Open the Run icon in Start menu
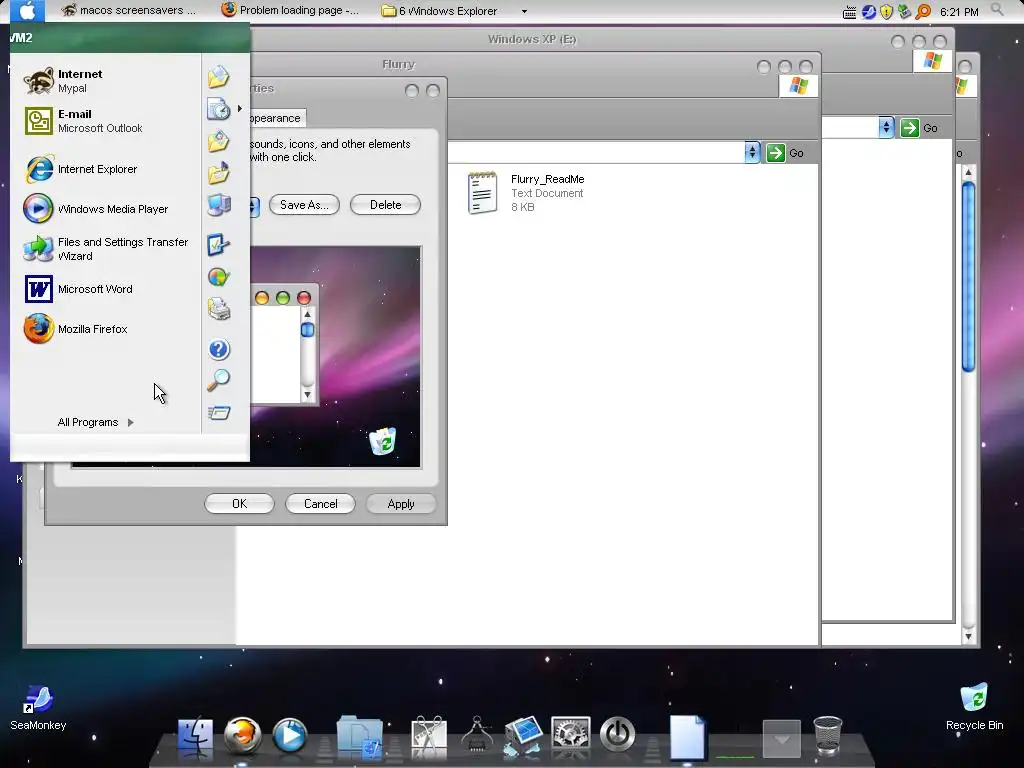Image resolution: width=1024 pixels, height=768 pixels. 219,413
